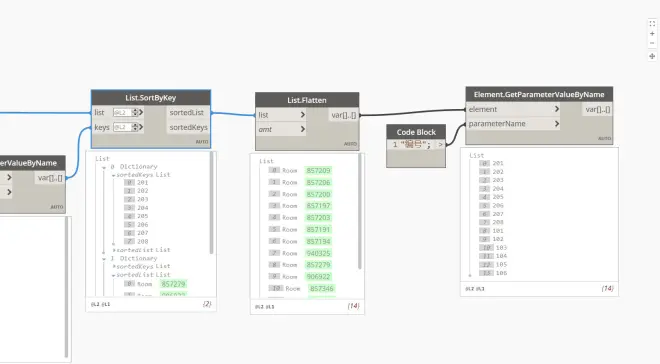Activate the pan mode icon
The height and width of the screenshot is (364, 660).
coord(652,56)
